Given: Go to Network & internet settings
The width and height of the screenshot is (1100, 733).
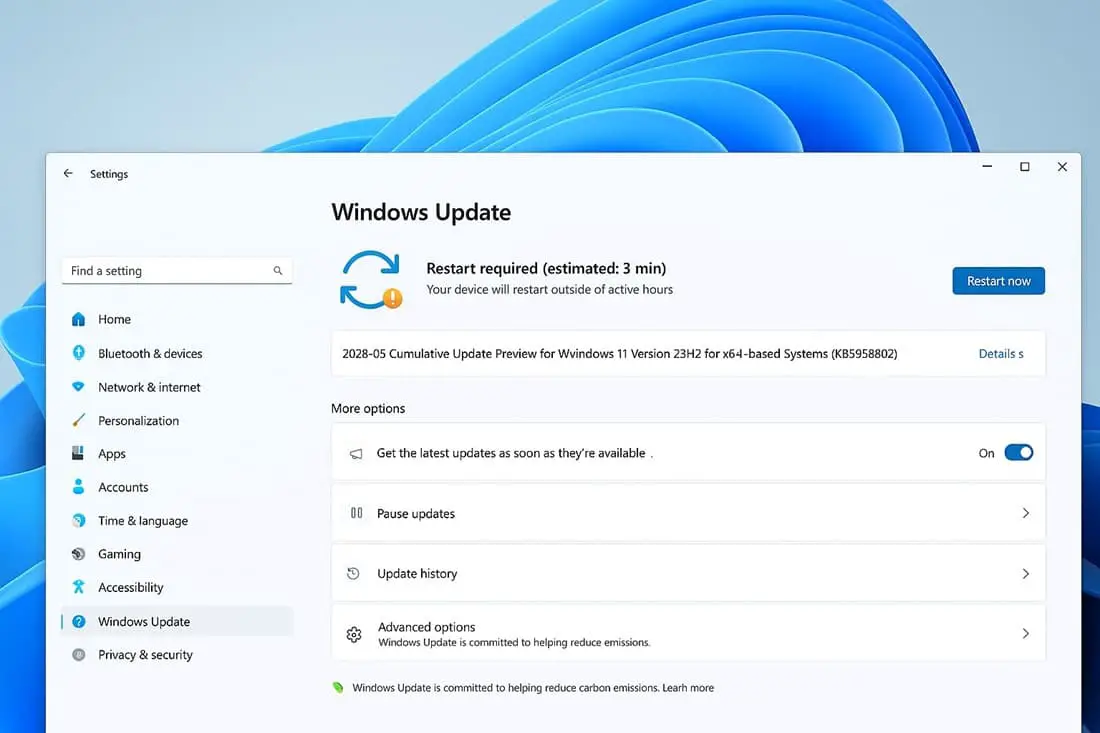Looking at the screenshot, I should pos(177,387).
